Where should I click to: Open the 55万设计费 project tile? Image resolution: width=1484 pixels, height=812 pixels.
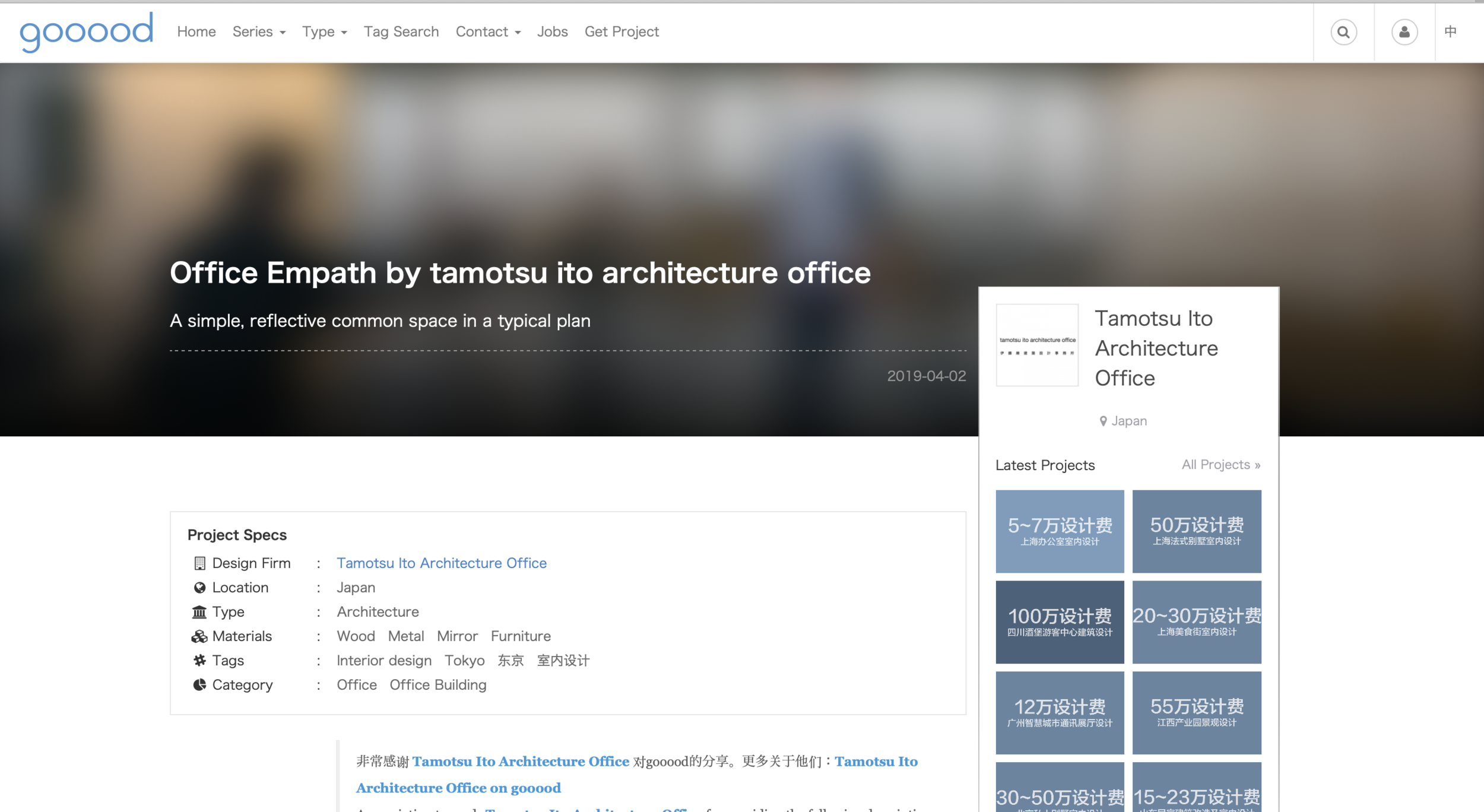(1197, 713)
